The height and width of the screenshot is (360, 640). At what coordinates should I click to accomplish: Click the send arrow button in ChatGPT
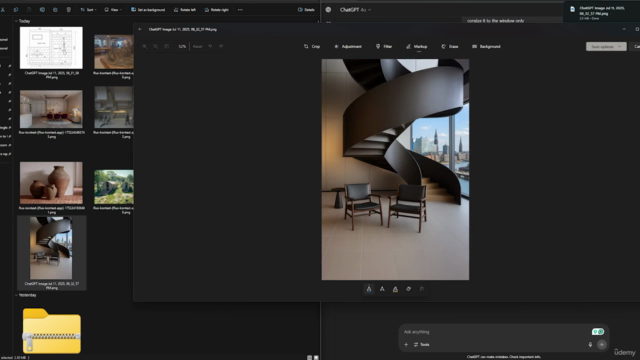click(x=602, y=344)
